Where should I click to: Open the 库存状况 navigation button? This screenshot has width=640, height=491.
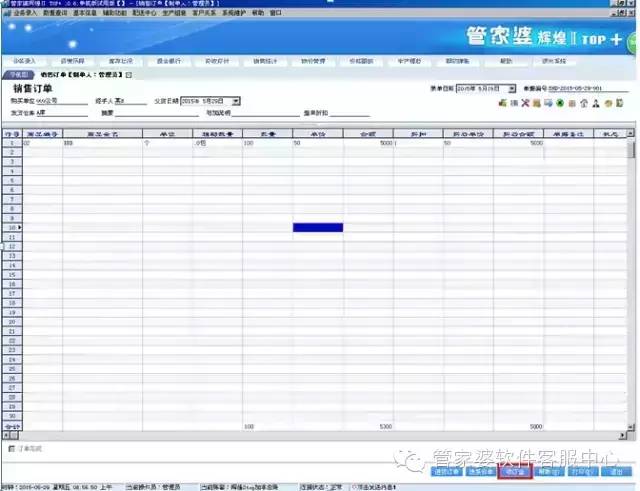point(121,61)
